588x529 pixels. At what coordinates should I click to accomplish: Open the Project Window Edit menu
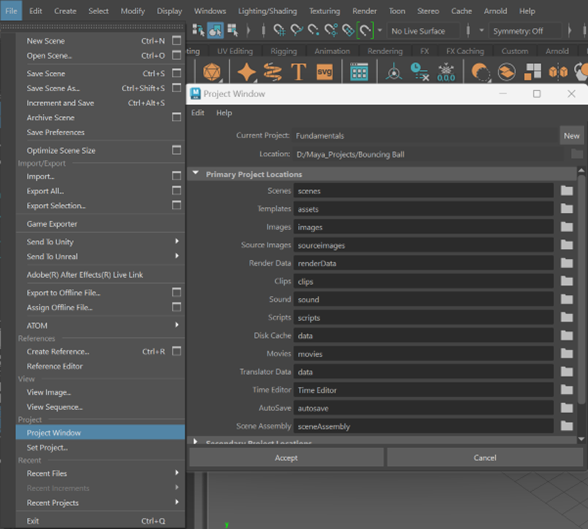(x=198, y=112)
